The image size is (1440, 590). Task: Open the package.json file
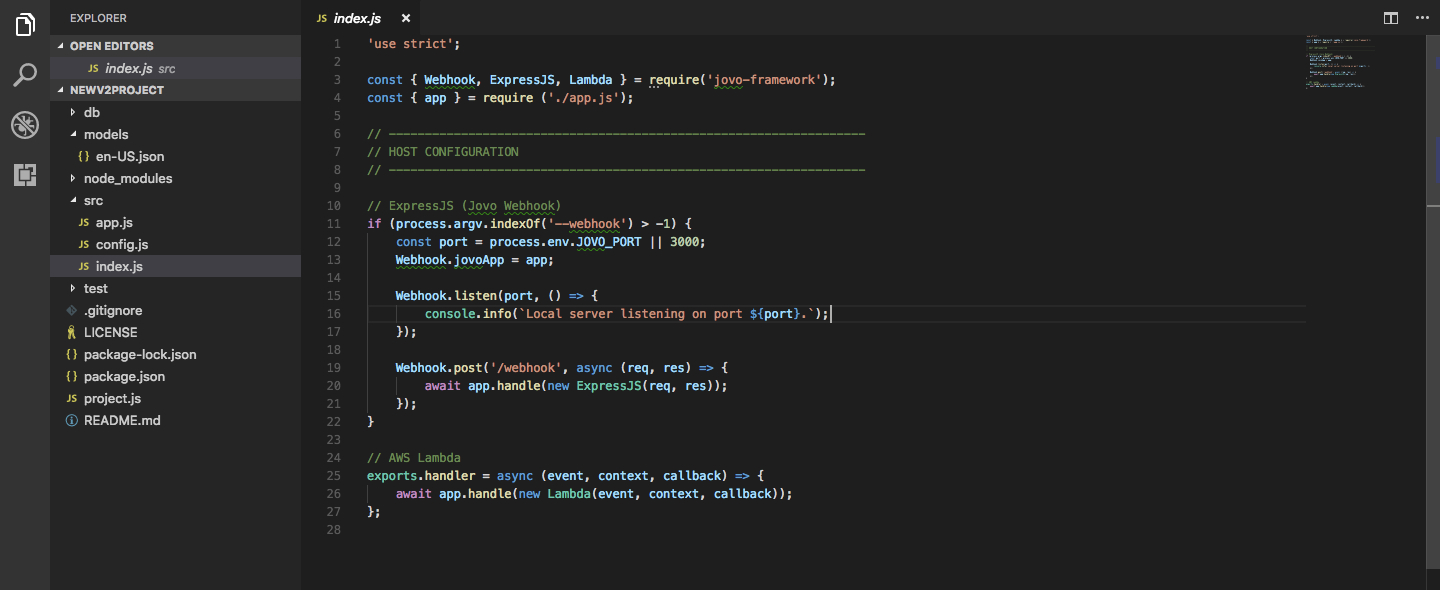point(124,376)
